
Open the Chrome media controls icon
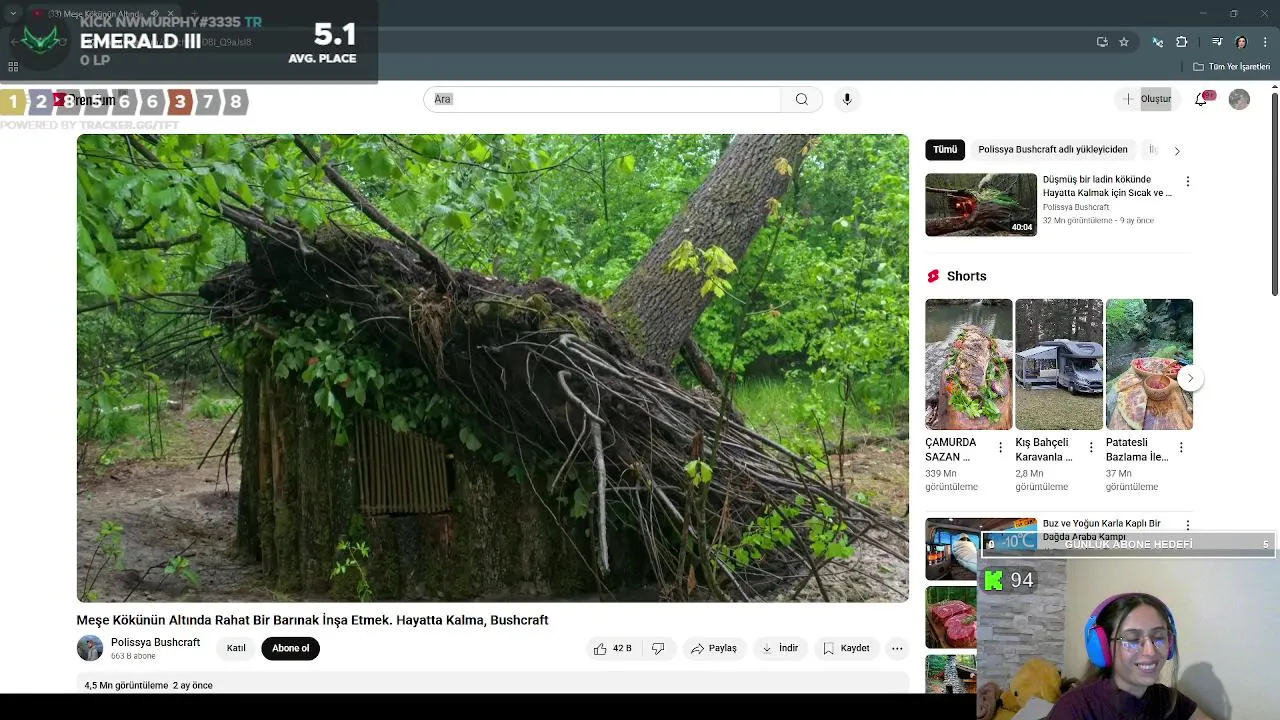pyautogui.click(x=1217, y=42)
